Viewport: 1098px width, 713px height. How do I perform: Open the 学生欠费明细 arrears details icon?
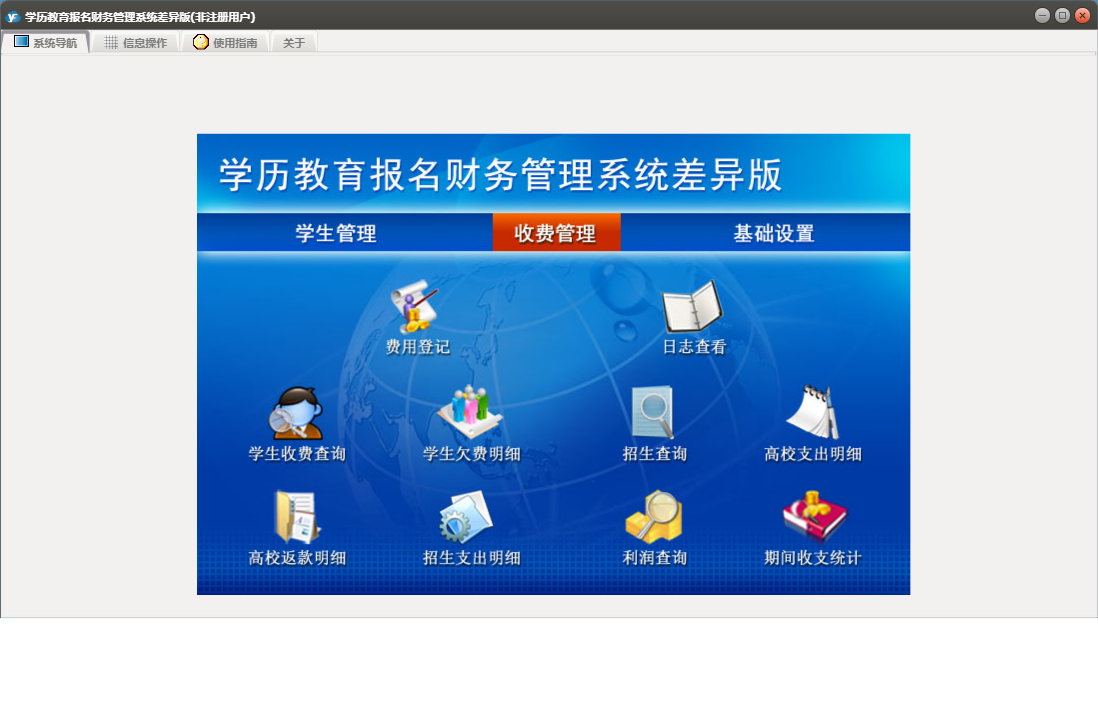point(470,412)
